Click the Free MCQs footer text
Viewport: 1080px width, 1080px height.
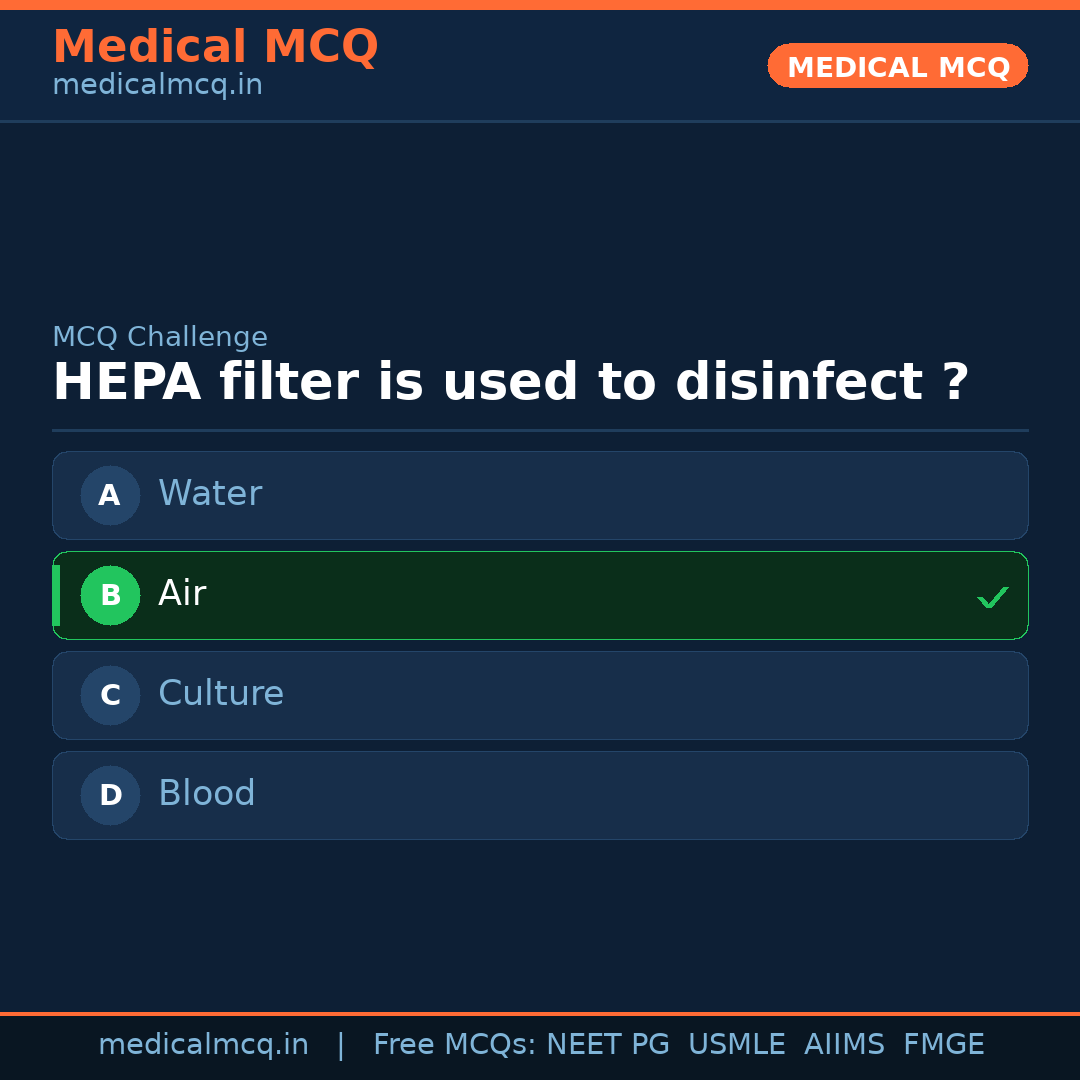click(x=455, y=1045)
